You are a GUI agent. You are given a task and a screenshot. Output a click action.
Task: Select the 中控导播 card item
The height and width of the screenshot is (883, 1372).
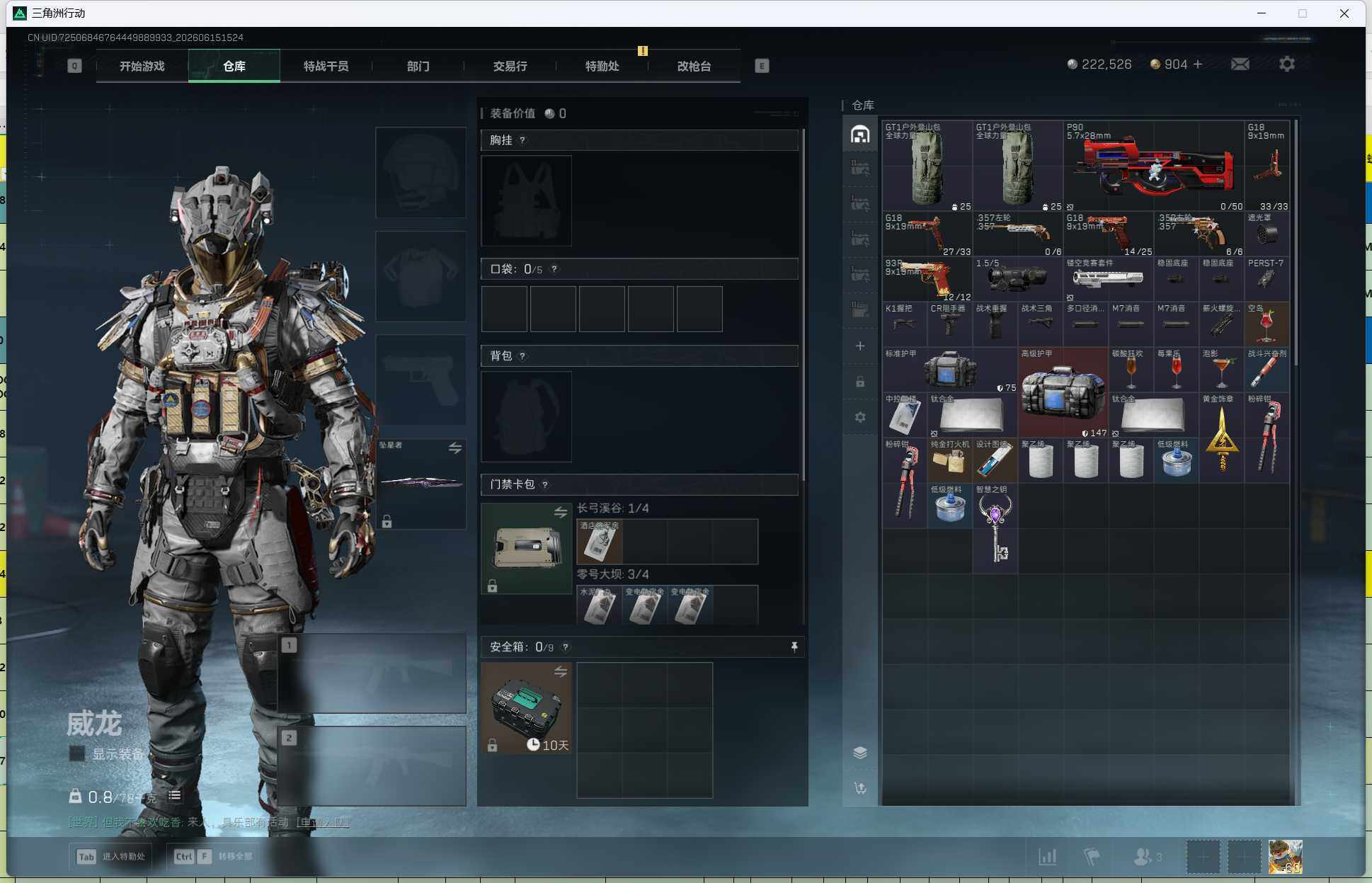pyautogui.click(x=904, y=416)
